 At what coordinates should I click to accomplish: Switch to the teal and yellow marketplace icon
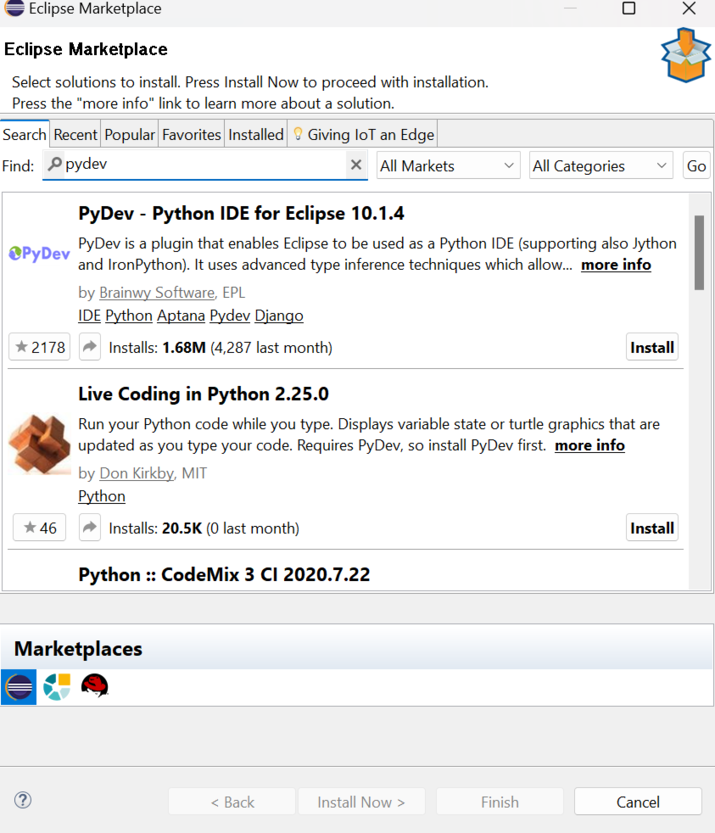pyautogui.click(x=57, y=687)
